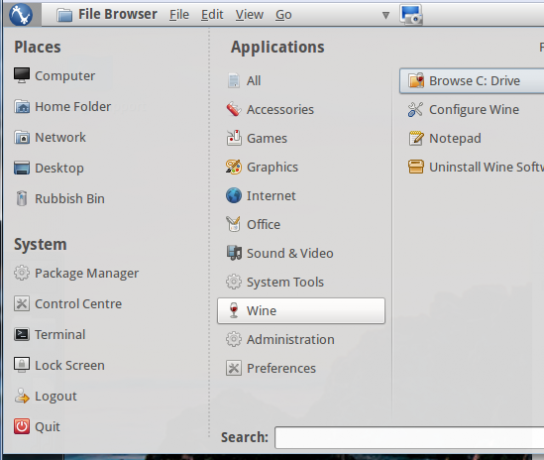Open the Go menu
Image resolution: width=544 pixels, height=460 pixels.
coord(283,15)
